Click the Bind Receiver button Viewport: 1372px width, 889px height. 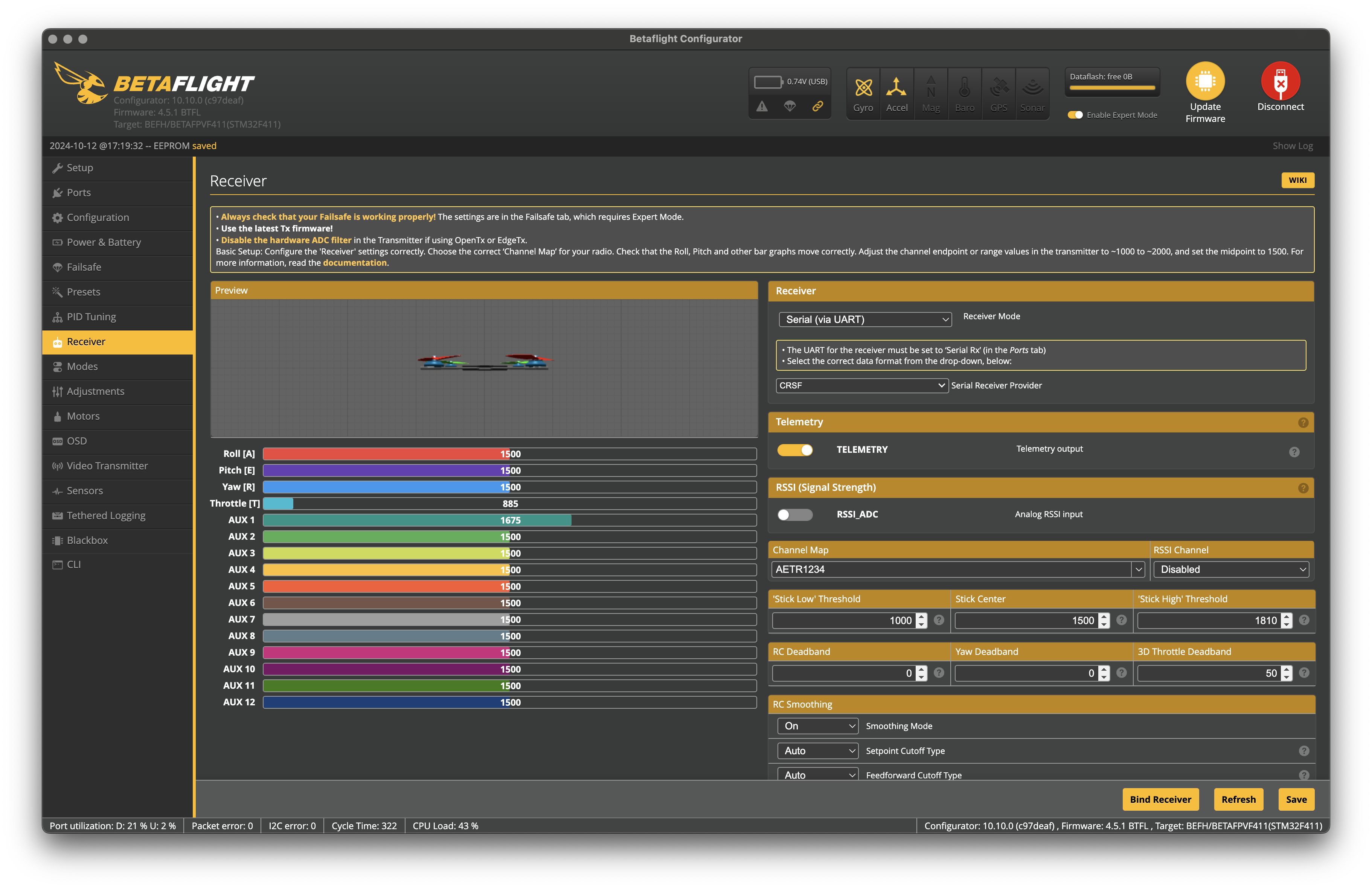point(1160,799)
